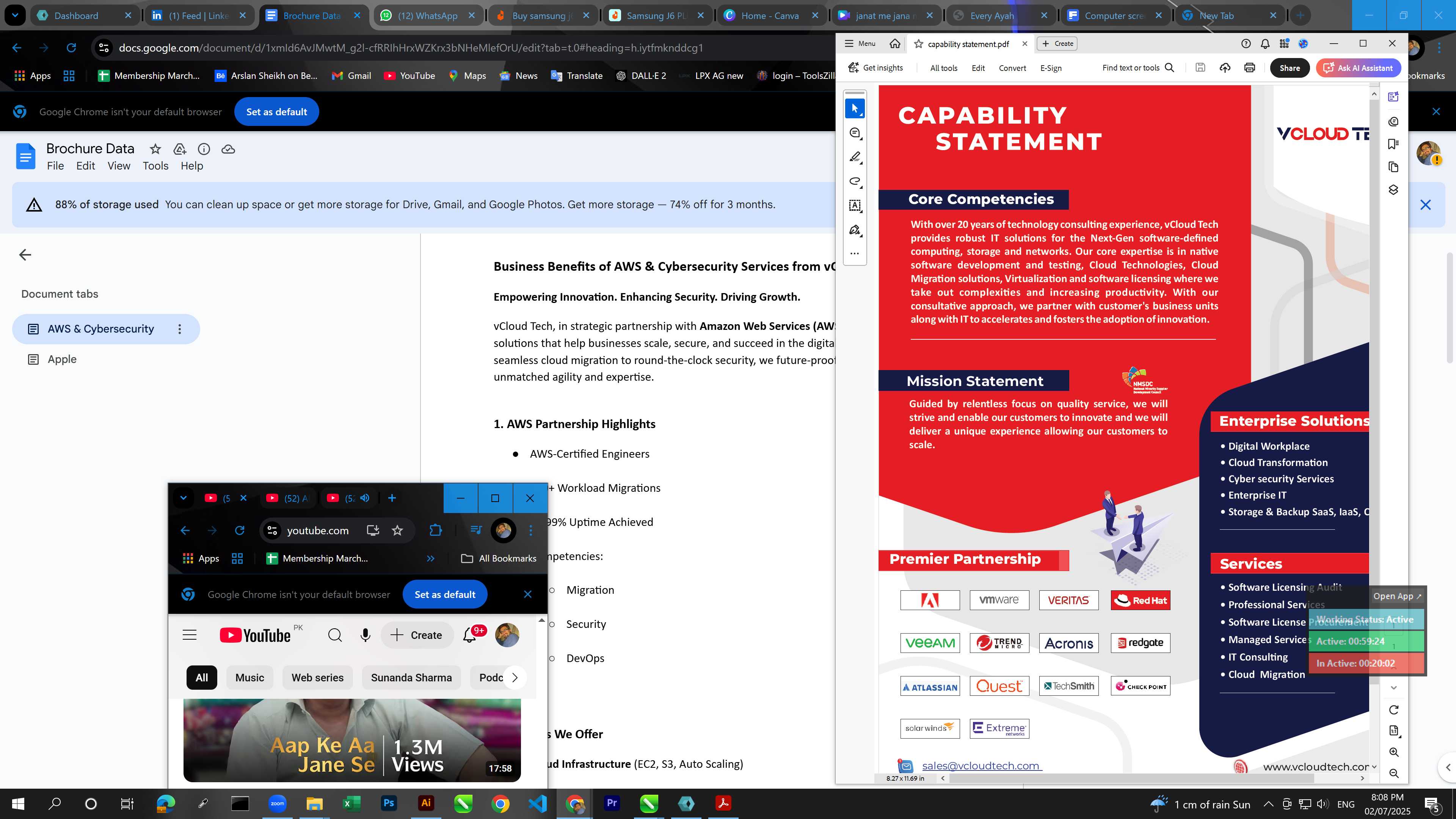This screenshot has width=1456, height=819.
Task: Rotate the PDF view icon
Action: click(x=1394, y=710)
